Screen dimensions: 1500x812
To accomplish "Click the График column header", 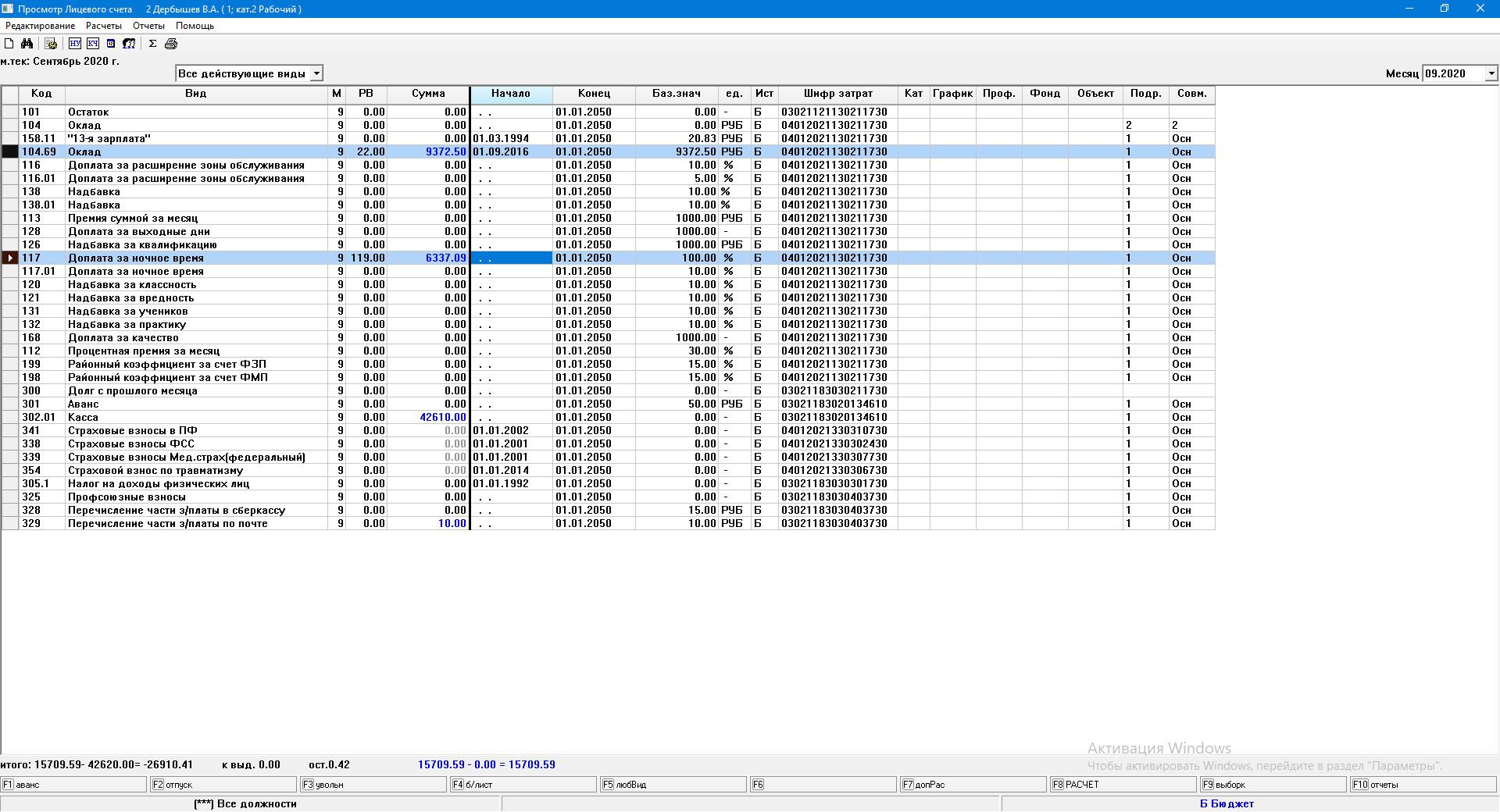I will tap(952, 94).
